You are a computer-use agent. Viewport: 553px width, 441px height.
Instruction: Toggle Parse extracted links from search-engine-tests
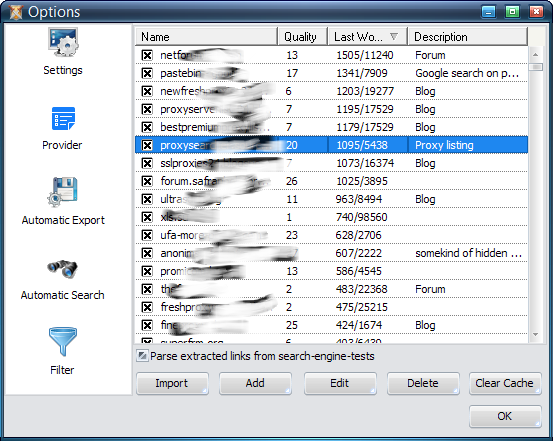[142, 356]
